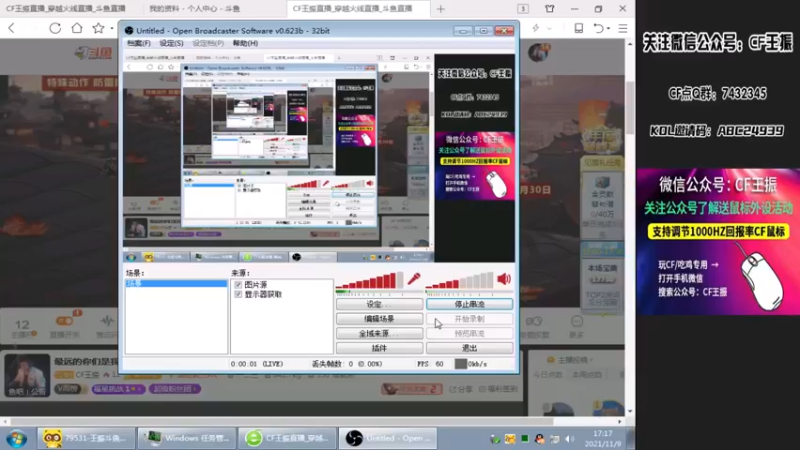Click FPS: 60 status text
Viewport: 800px width, 450px height.
430,364
